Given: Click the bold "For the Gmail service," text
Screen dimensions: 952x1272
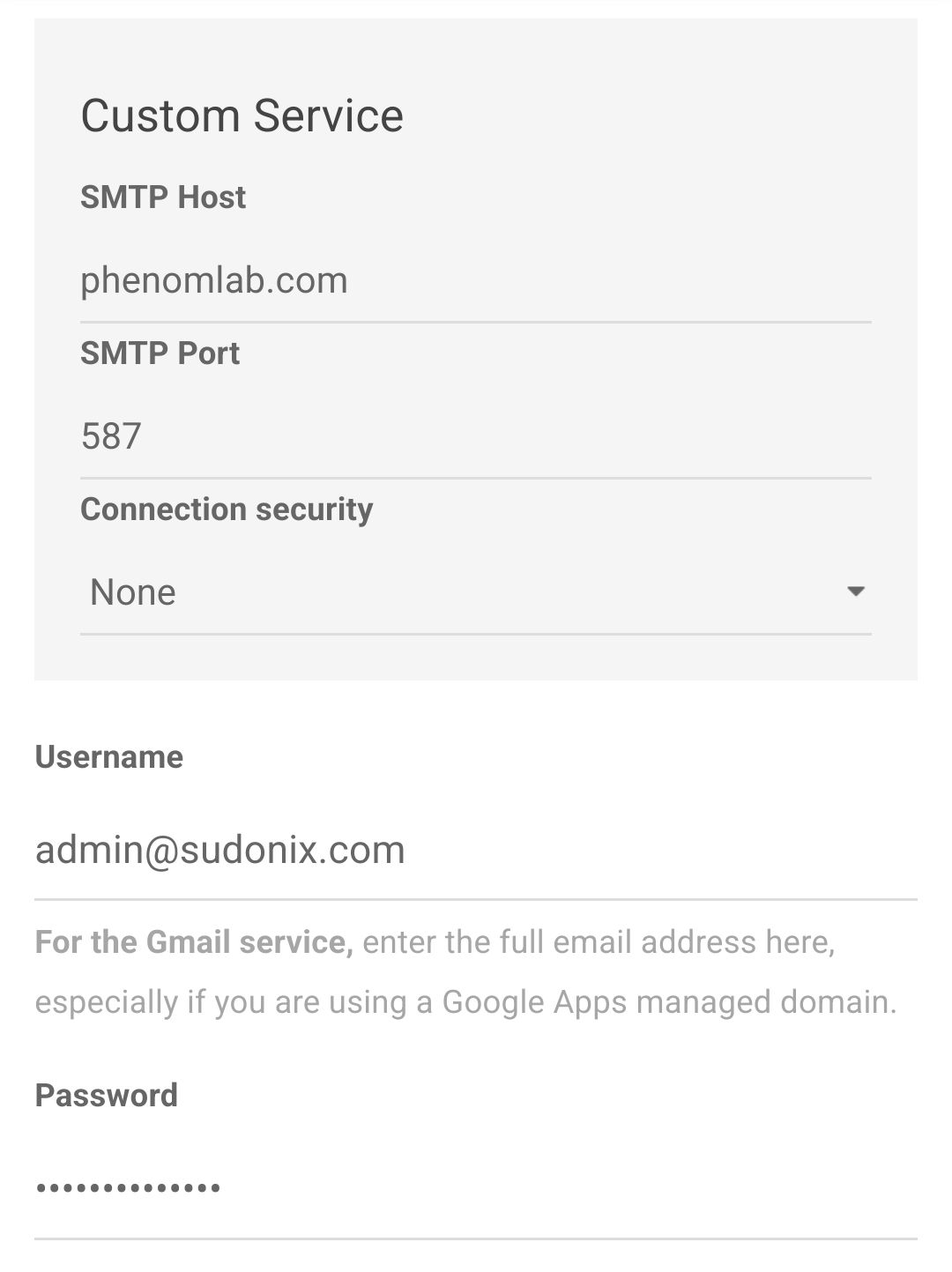Looking at the screenshot, I should point(194,942).
